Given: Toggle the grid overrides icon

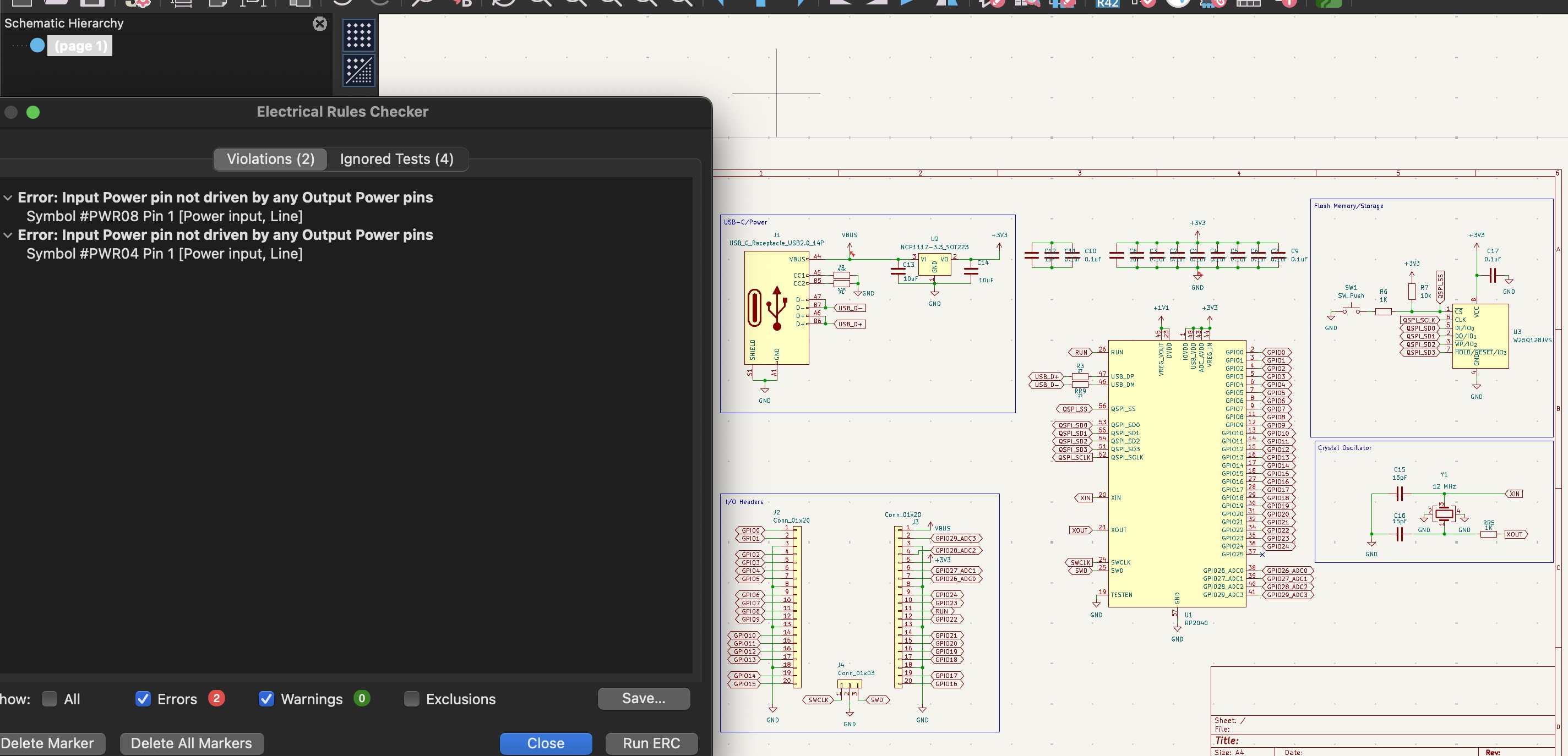Looking at the screenshot, I should pos(358,70).
